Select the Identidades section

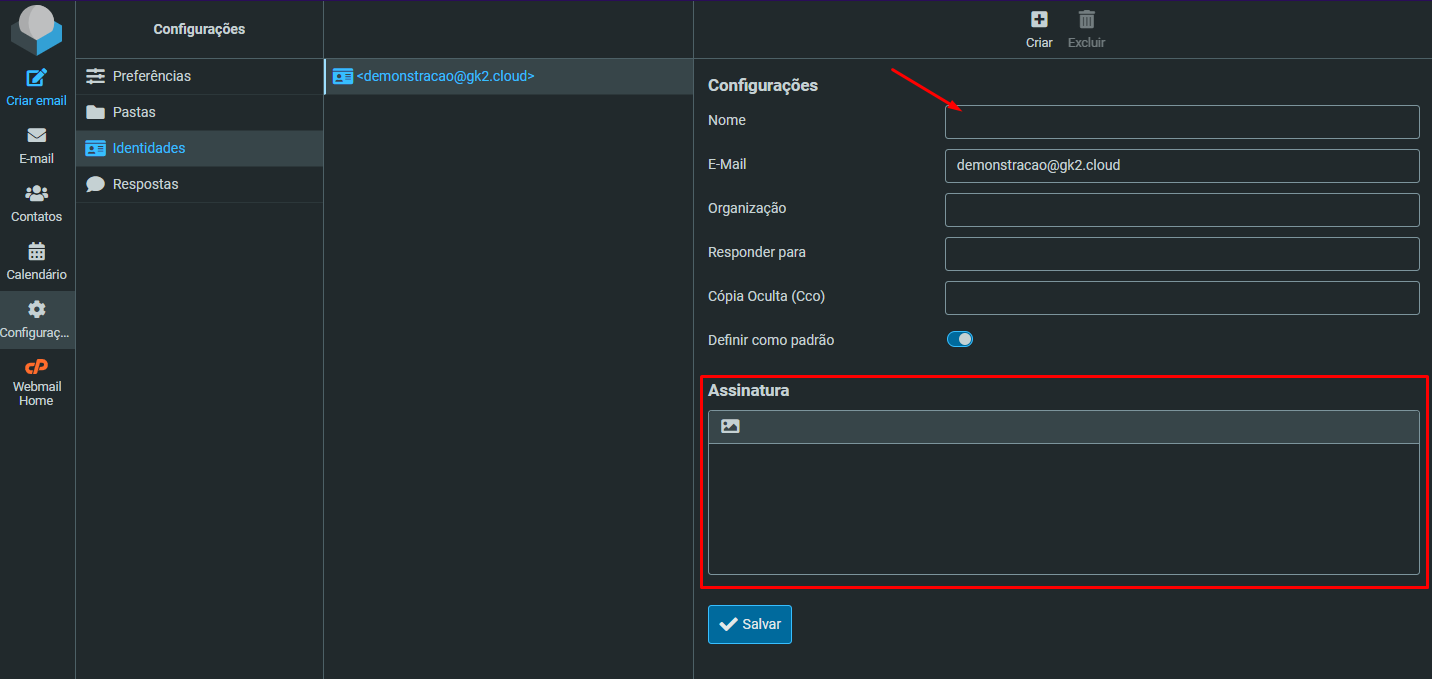click(x=148, y=148)
